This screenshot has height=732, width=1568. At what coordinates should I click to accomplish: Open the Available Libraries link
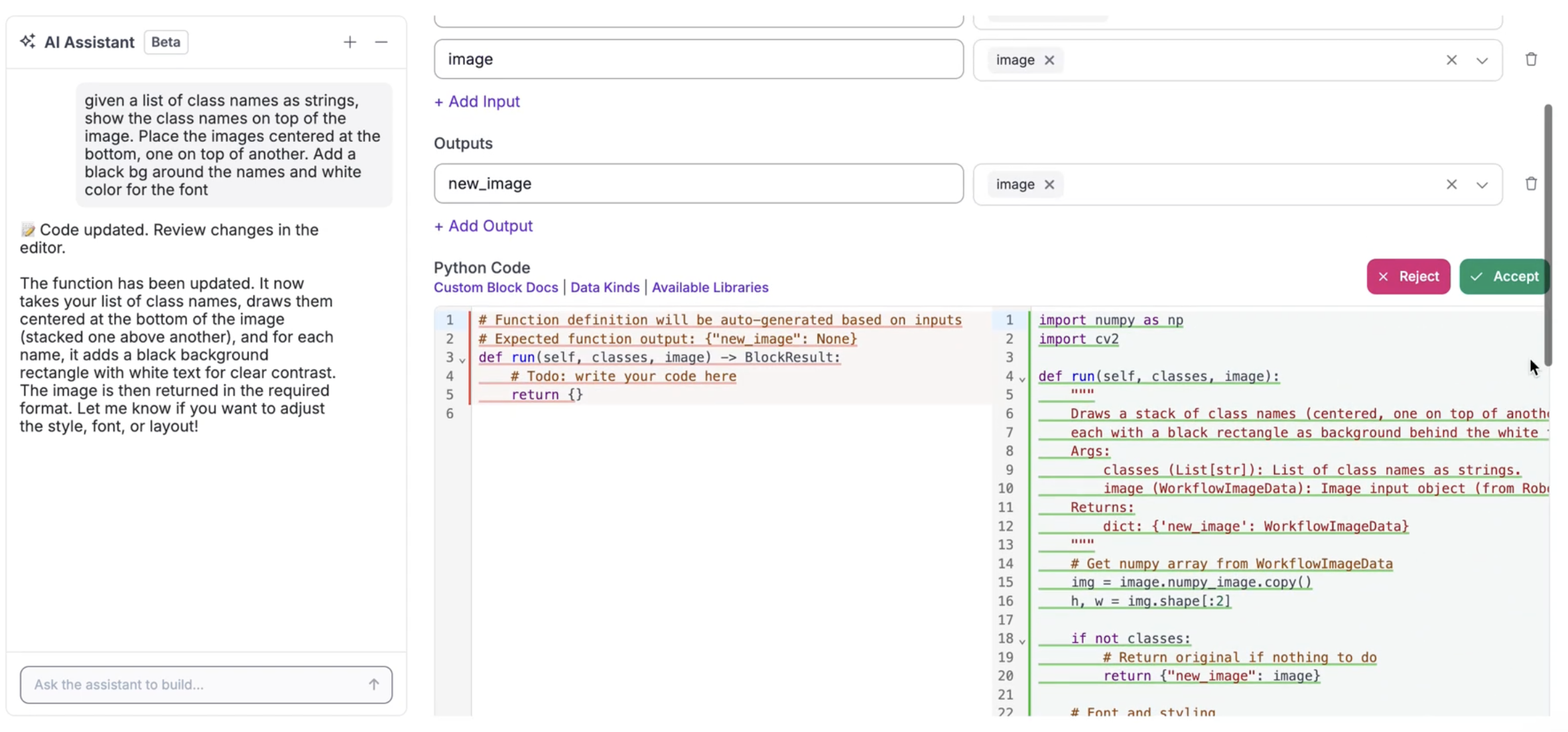click(x=710, y=287)
